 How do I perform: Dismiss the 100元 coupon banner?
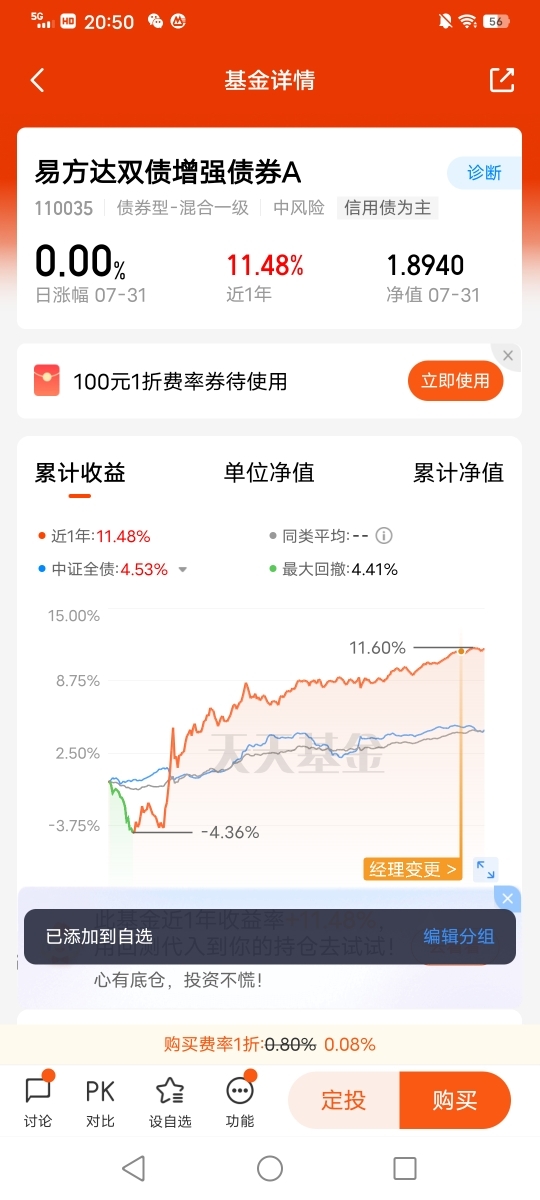(x=508, y=356)
